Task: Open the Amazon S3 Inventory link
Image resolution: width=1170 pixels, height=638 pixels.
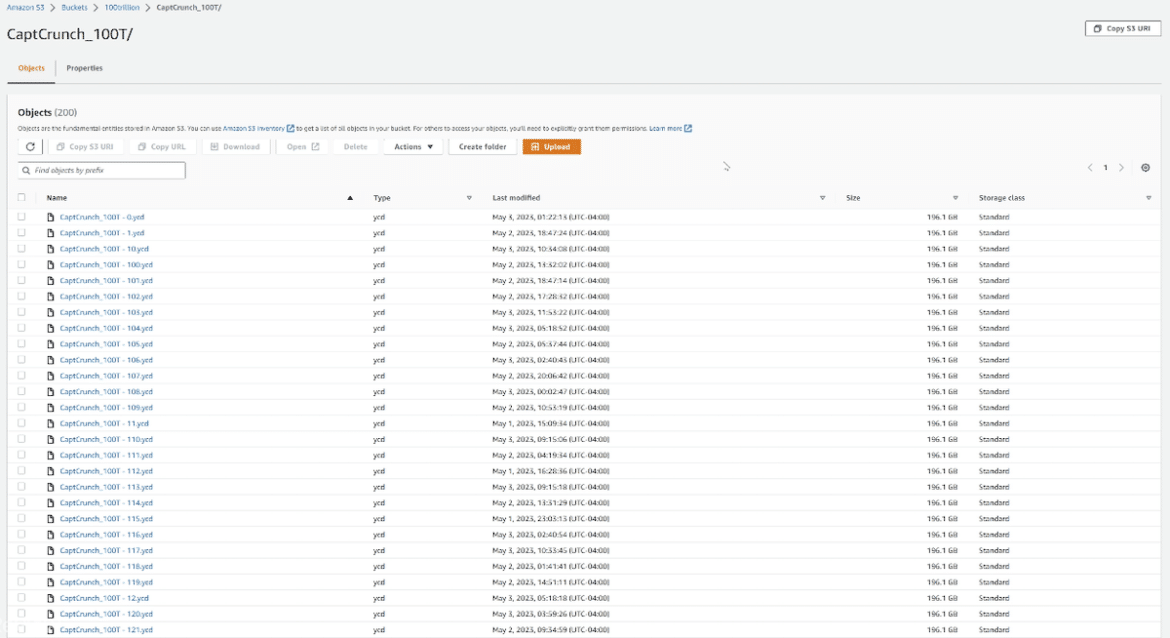Action: click(x=254, y=128)
